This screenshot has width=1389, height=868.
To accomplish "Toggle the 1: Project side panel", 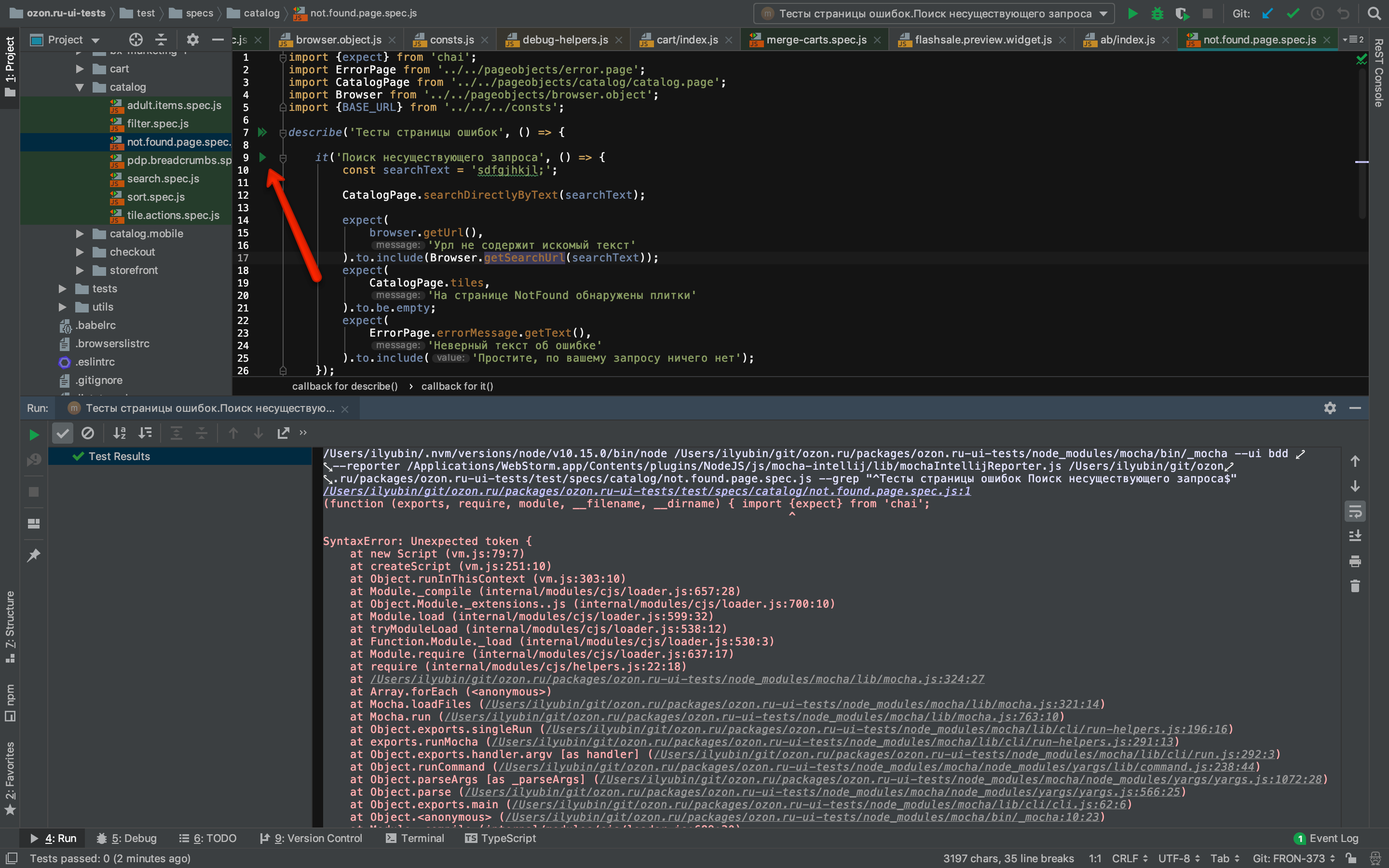I will 10,67.
